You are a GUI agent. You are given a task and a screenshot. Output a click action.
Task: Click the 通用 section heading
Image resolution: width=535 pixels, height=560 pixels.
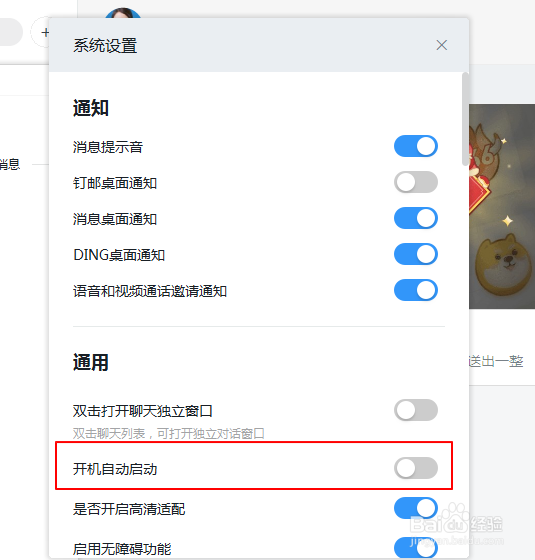(91, 362)
